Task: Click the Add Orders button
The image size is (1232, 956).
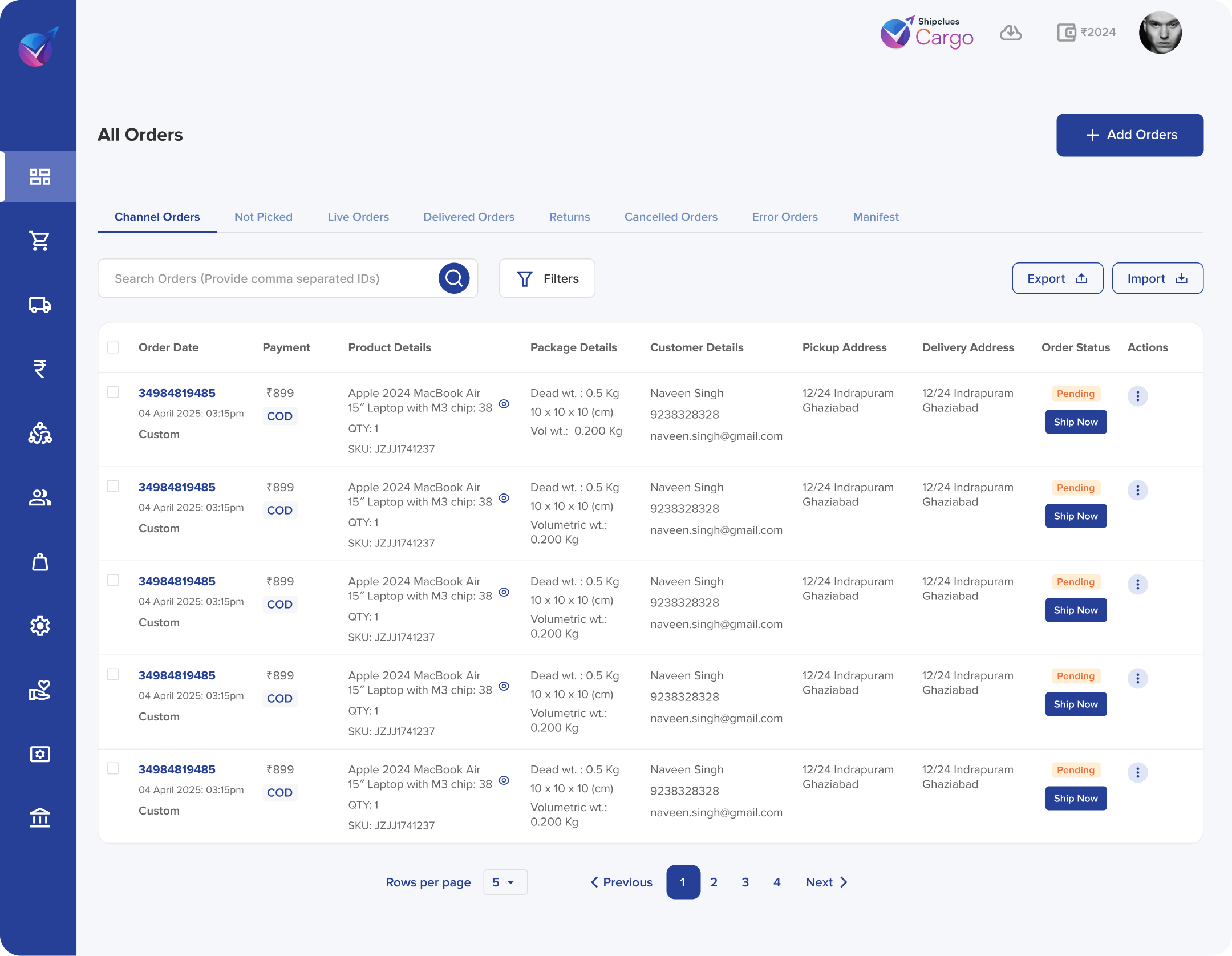Action: (x=1129, y=135)
